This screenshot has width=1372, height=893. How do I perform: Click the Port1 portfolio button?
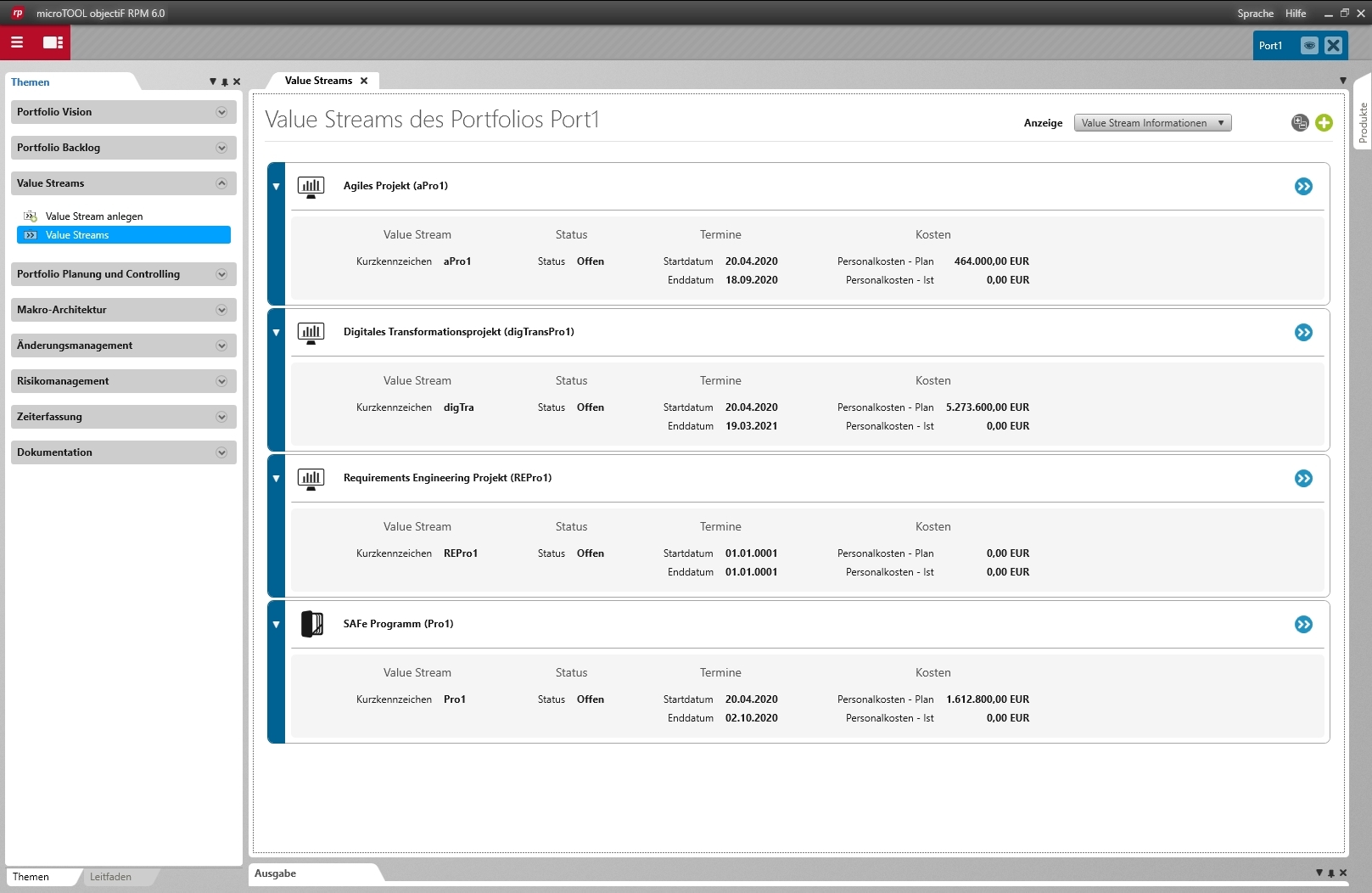click(1270, 46)
